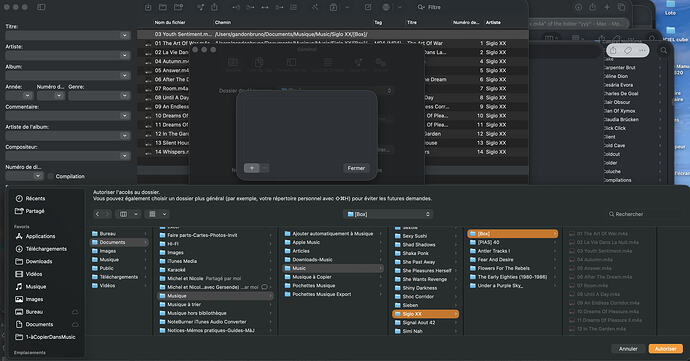The width and height of the screenshot is (690, 361).
Task: Sort by the Artiste column header
Action: pos(493,22)
